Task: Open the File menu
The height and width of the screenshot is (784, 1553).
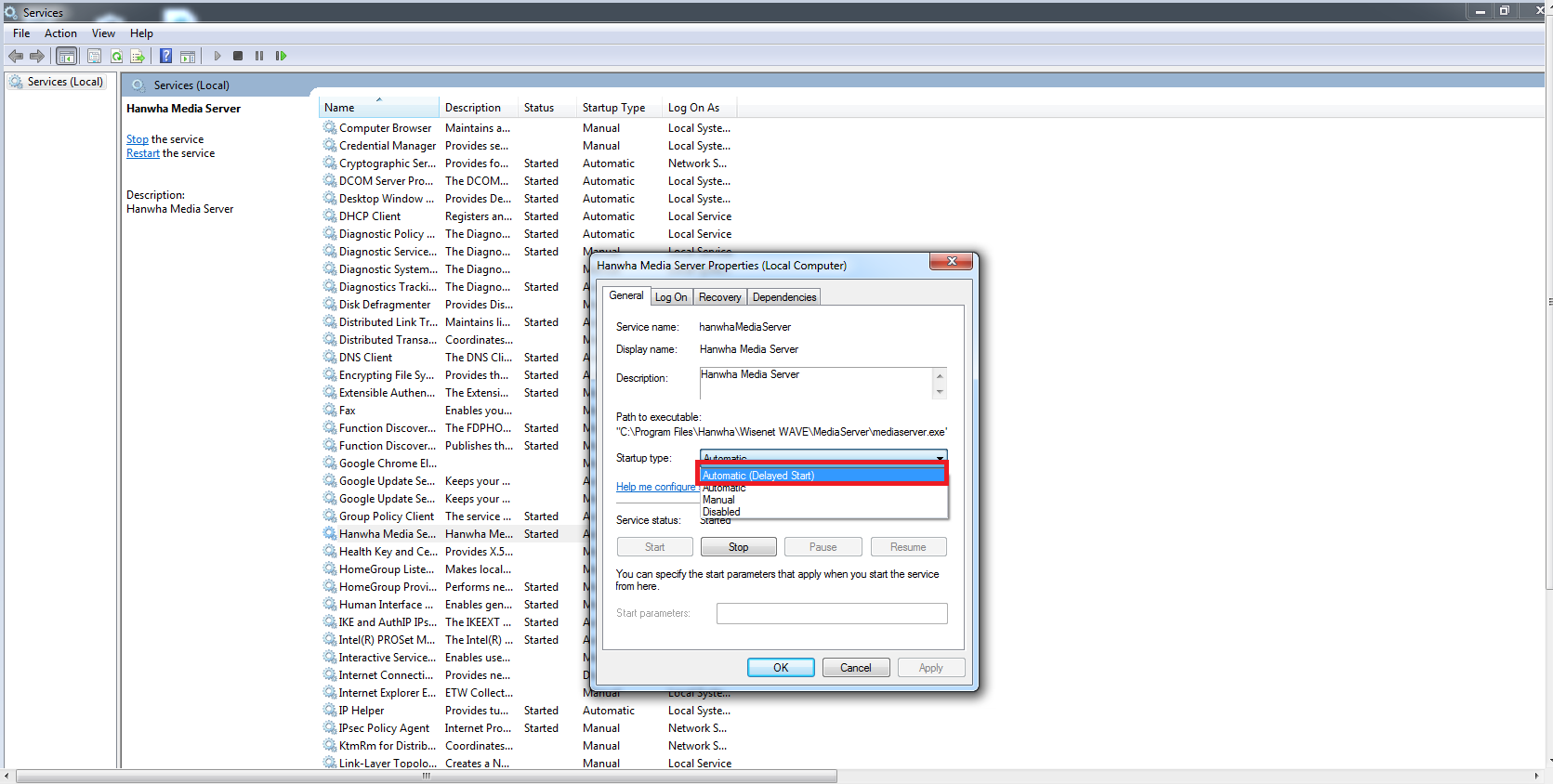Action: click(21, 33)
